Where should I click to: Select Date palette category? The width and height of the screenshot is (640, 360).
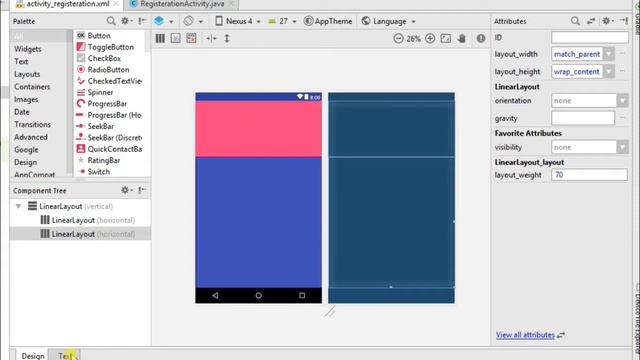tap(22, 112)
